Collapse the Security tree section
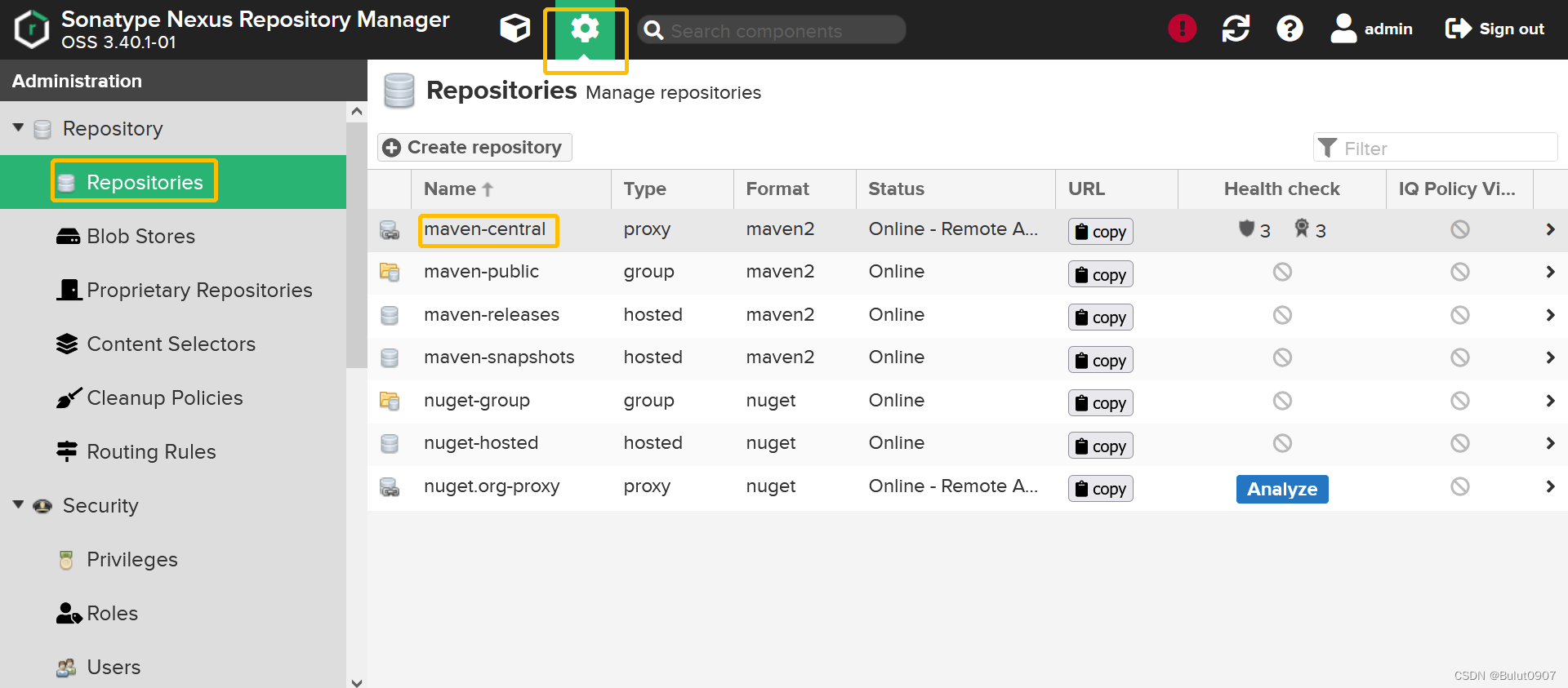Viewport: 1568px width, 688px height. (x=18, y=505)
